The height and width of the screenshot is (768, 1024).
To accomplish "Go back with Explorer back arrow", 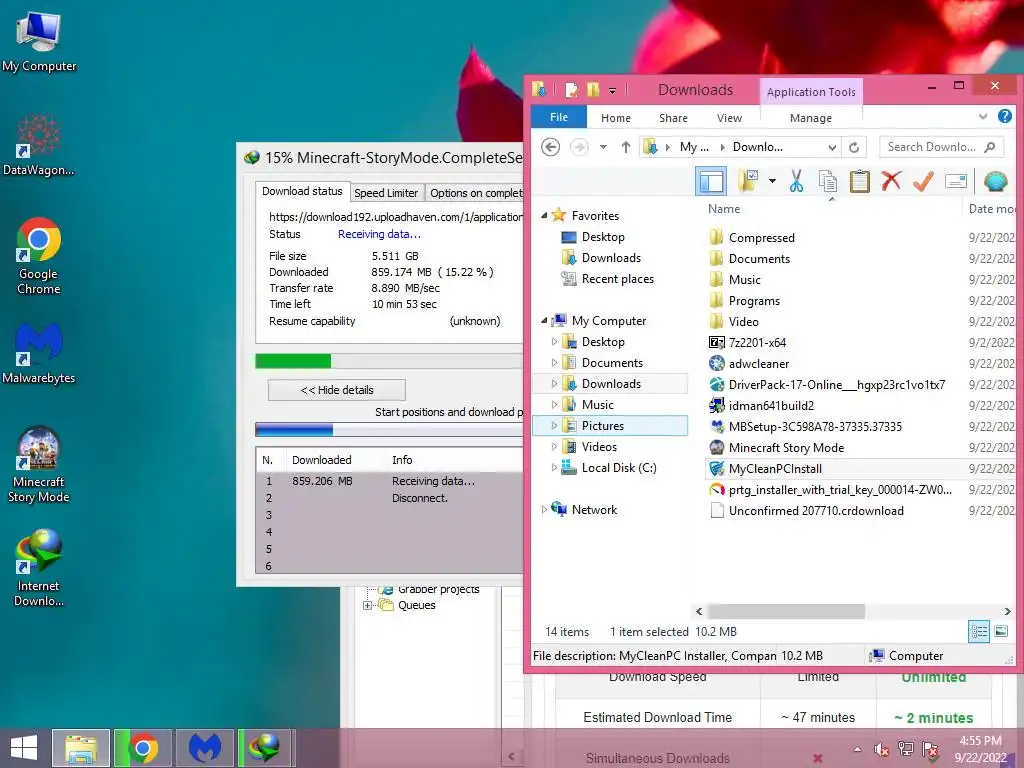I will click(x=551, y=147).
